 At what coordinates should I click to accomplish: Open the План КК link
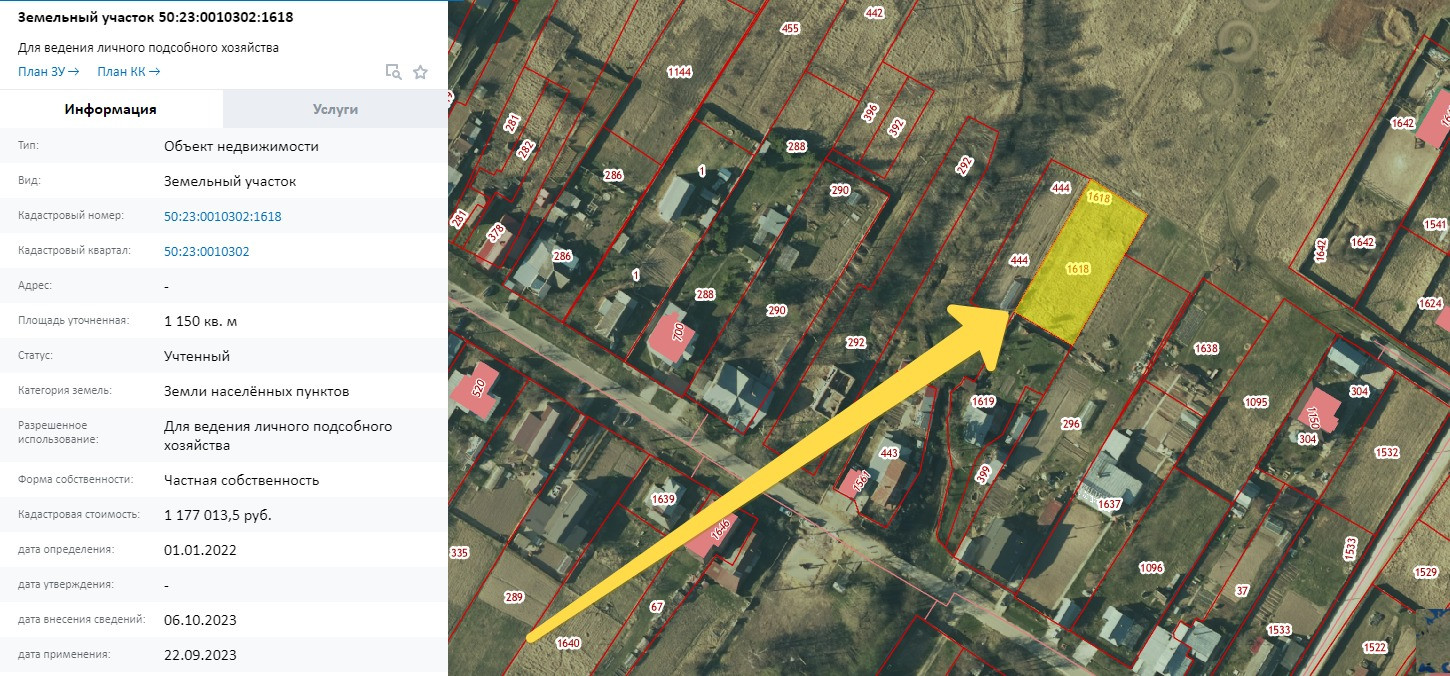[128, 71]
